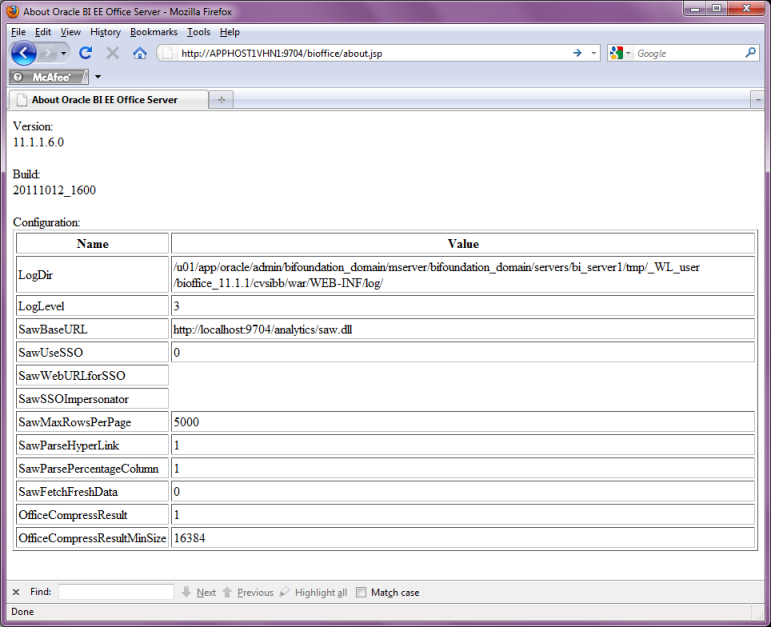
Task: Click the SawParseHyperLink name cell
Action: point(92,445)
